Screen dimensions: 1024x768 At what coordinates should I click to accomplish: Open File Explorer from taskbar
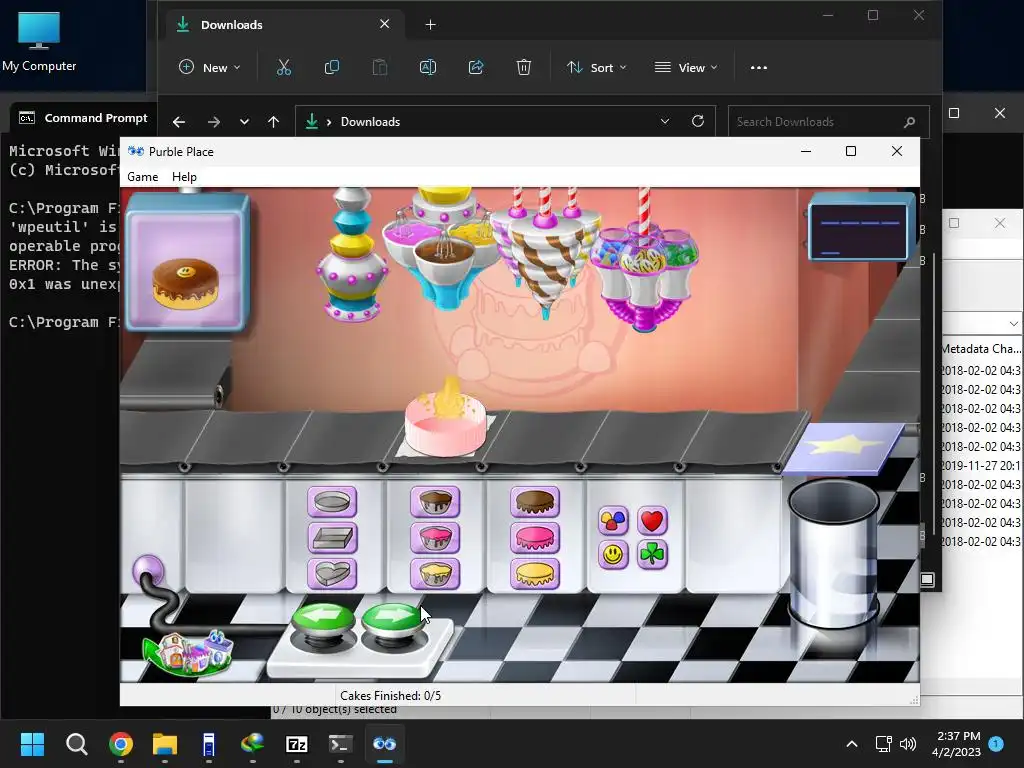click(x=165, y=744)
